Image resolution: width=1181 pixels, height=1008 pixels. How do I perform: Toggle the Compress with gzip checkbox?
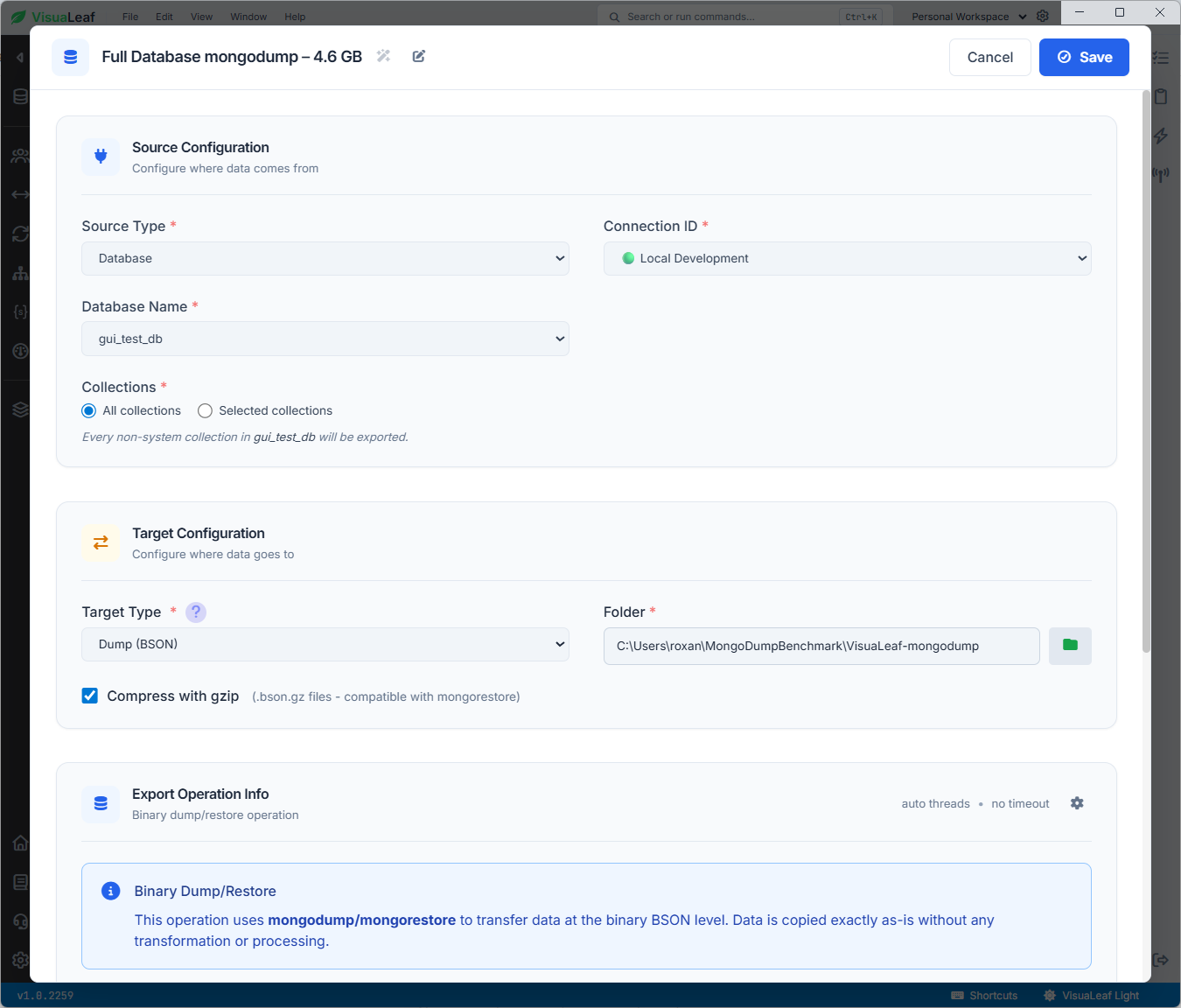click(90, 696)
